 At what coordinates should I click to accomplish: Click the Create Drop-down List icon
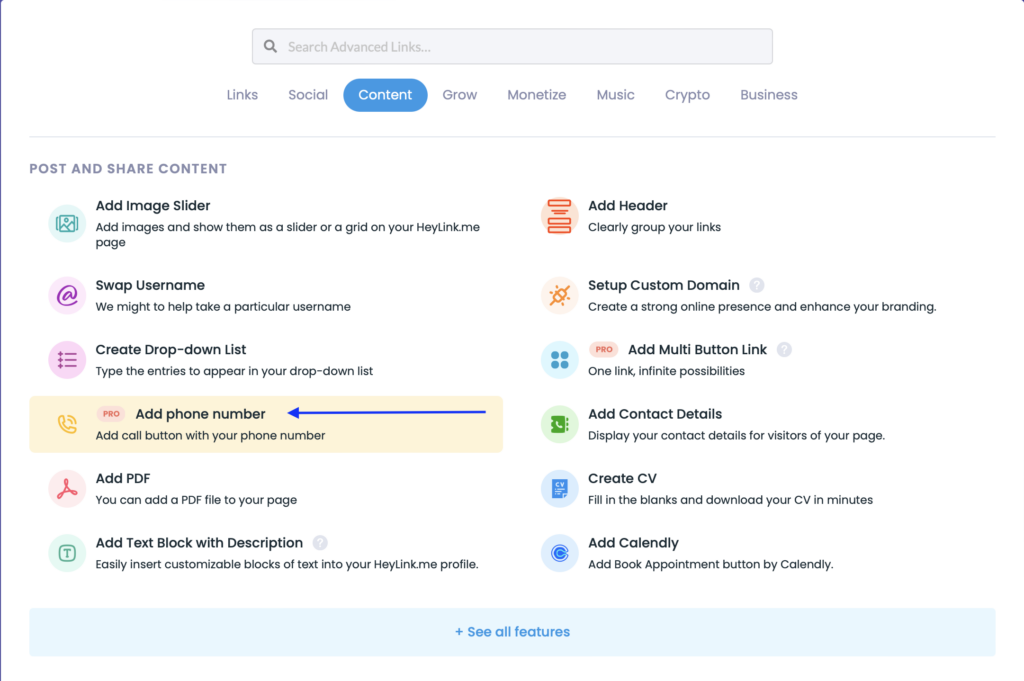pyautogui.click(x=67, y=360)
